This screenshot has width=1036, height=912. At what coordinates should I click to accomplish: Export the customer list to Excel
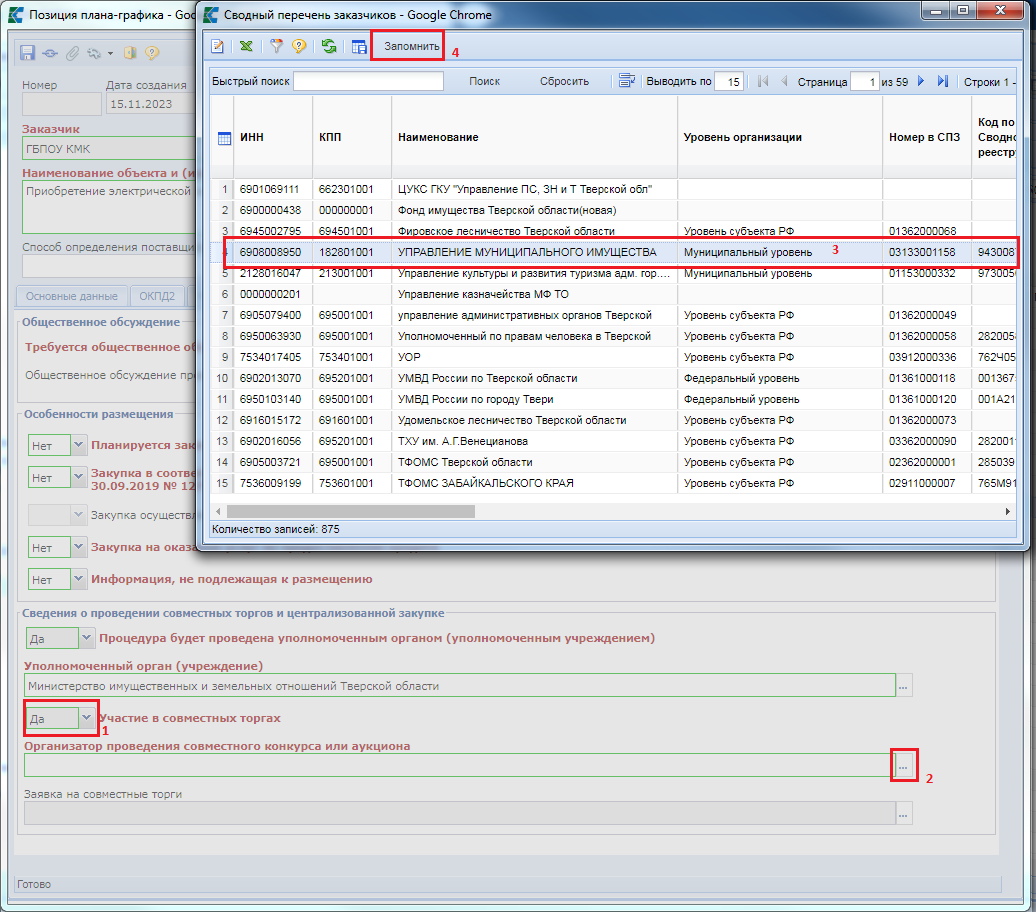[246, 47]
